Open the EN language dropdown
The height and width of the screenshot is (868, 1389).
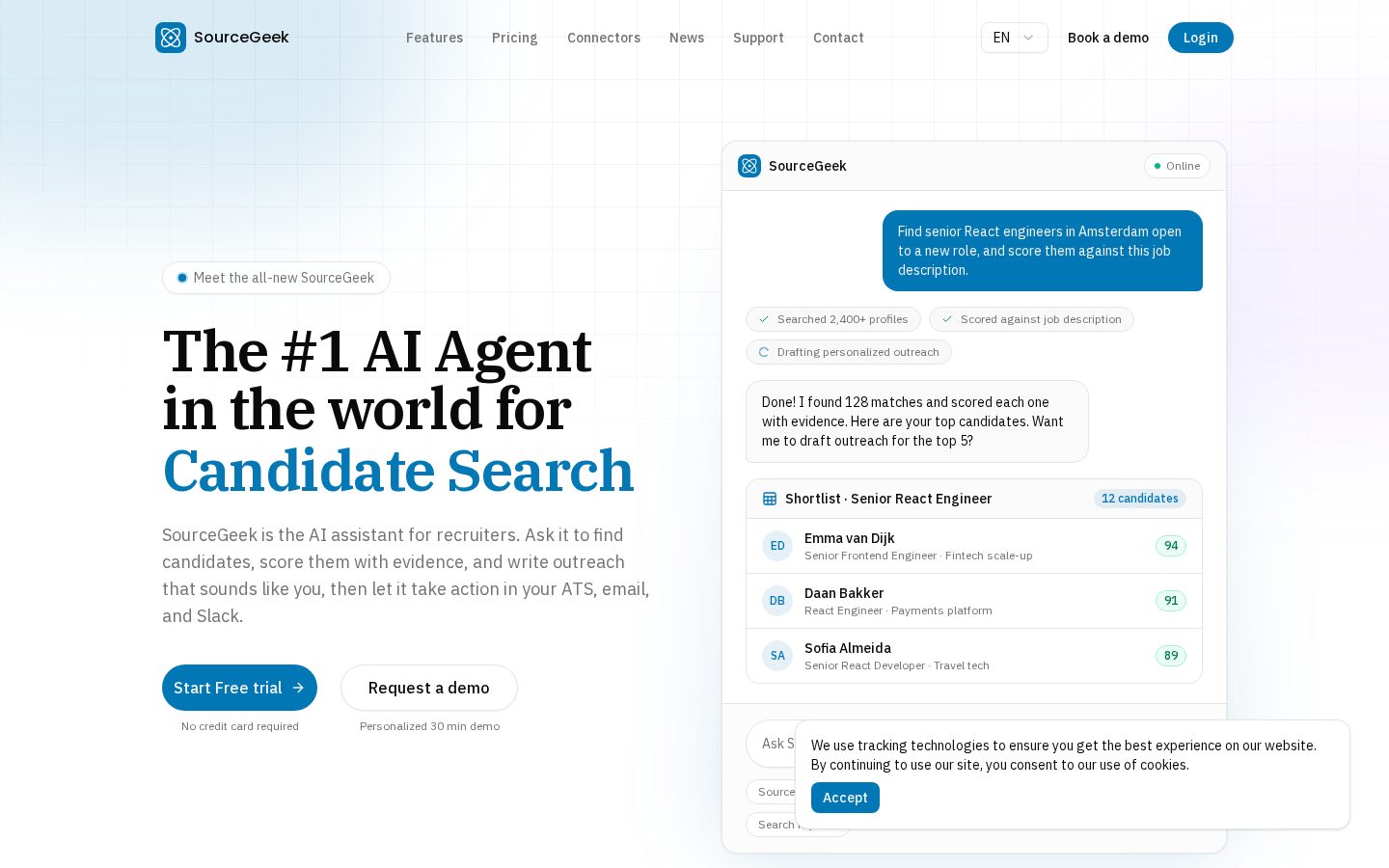(1015, 38)
